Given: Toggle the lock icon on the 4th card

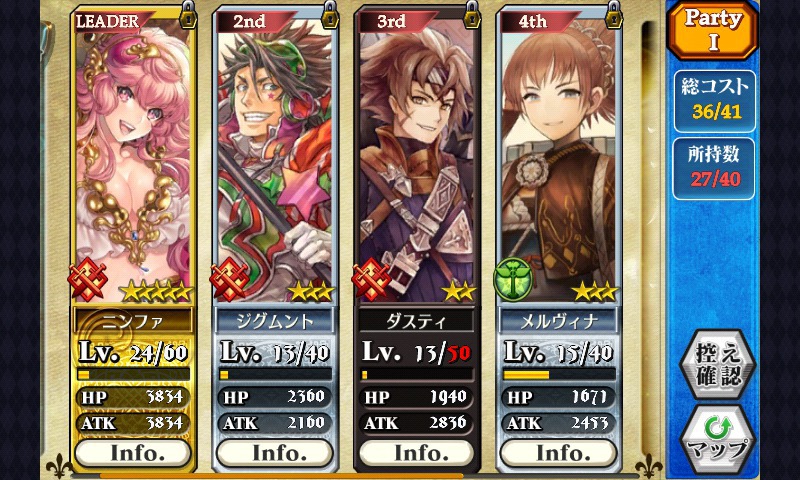Looking at the screenshot, I should tap(614, 15).
